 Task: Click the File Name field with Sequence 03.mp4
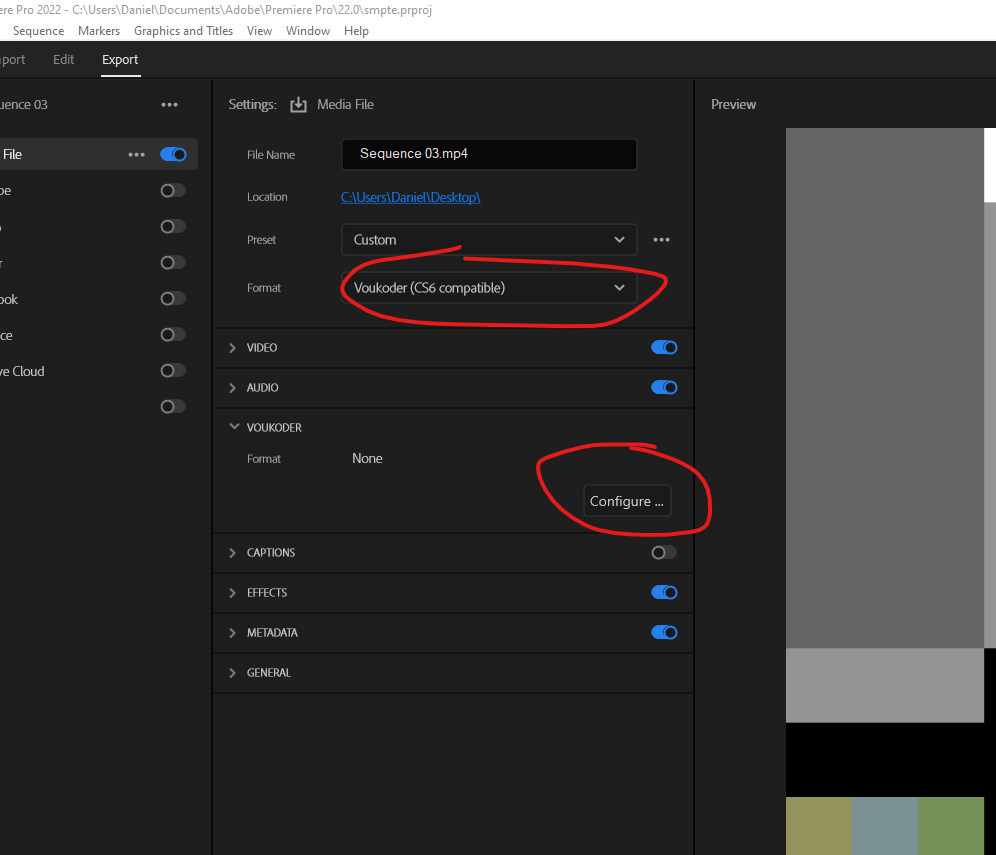click(489, 155)
